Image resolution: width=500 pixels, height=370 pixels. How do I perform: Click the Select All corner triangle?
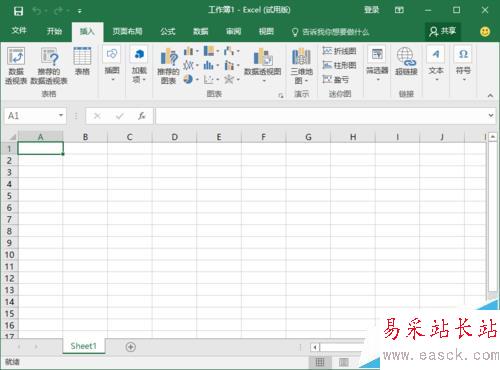[x=12, y=137]
